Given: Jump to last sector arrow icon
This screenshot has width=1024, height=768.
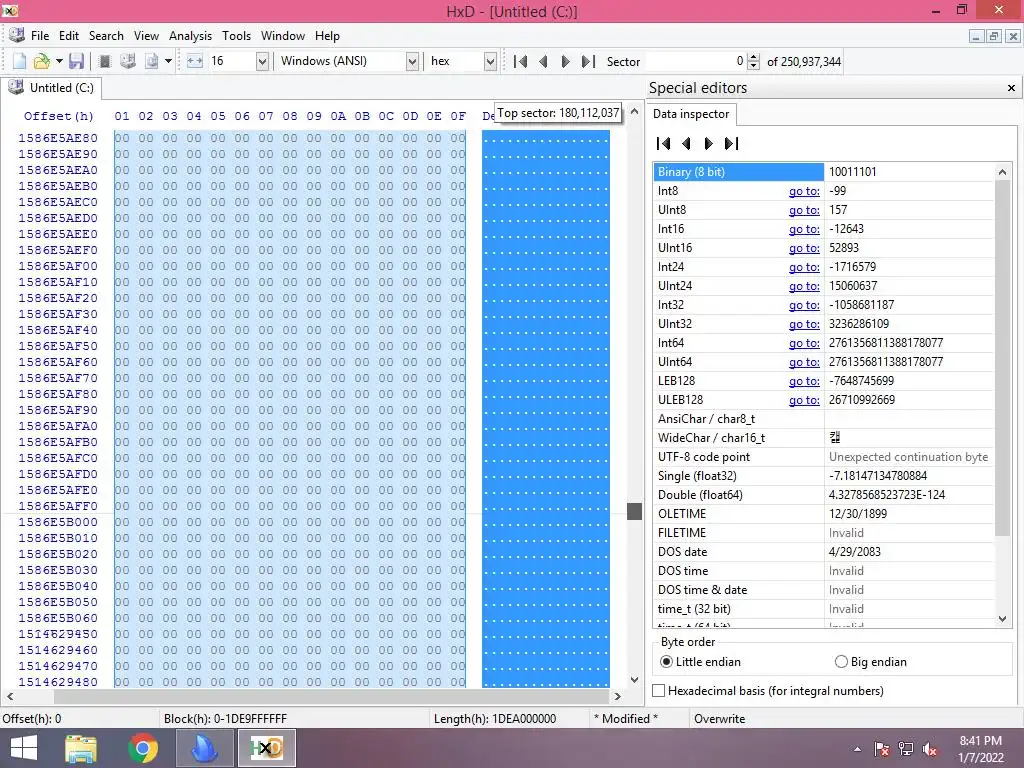Looking at the screenshot, I should (x=588, y=61).
